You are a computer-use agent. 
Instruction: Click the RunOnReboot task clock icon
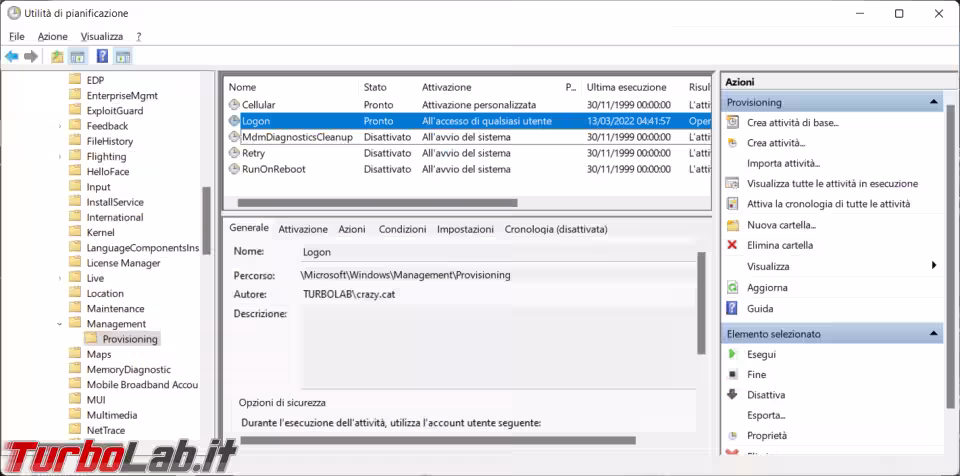234,168
